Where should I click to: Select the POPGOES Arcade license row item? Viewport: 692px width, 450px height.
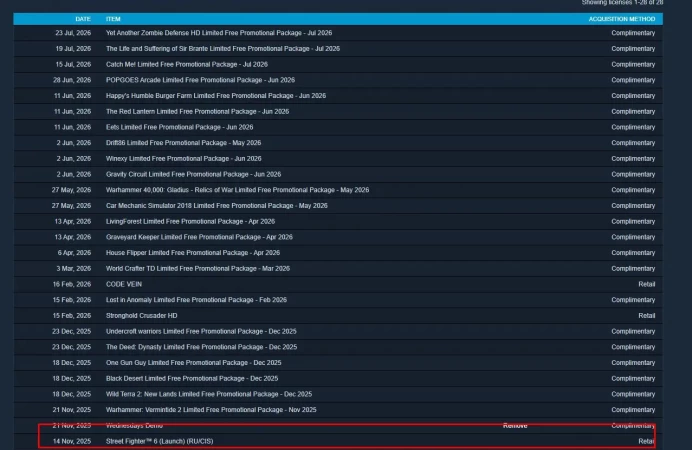click(x=200, y=80)
